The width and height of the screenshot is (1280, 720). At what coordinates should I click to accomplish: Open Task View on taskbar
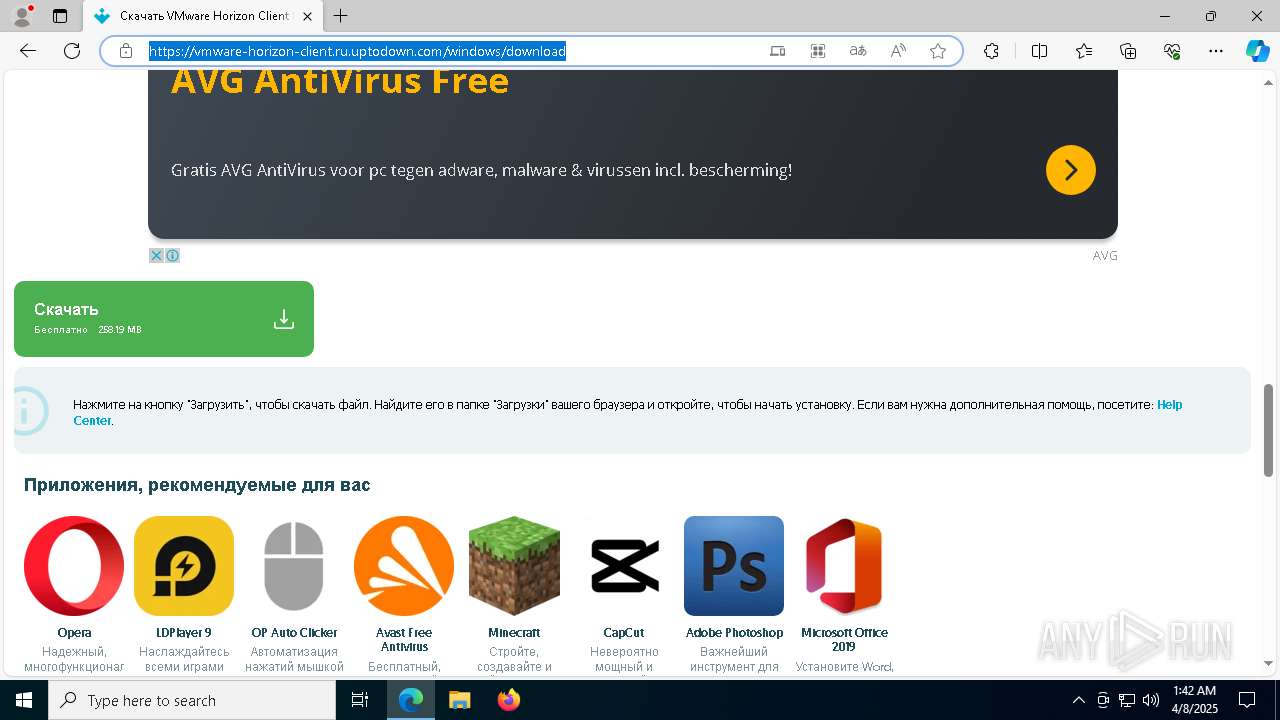point(360,700)
